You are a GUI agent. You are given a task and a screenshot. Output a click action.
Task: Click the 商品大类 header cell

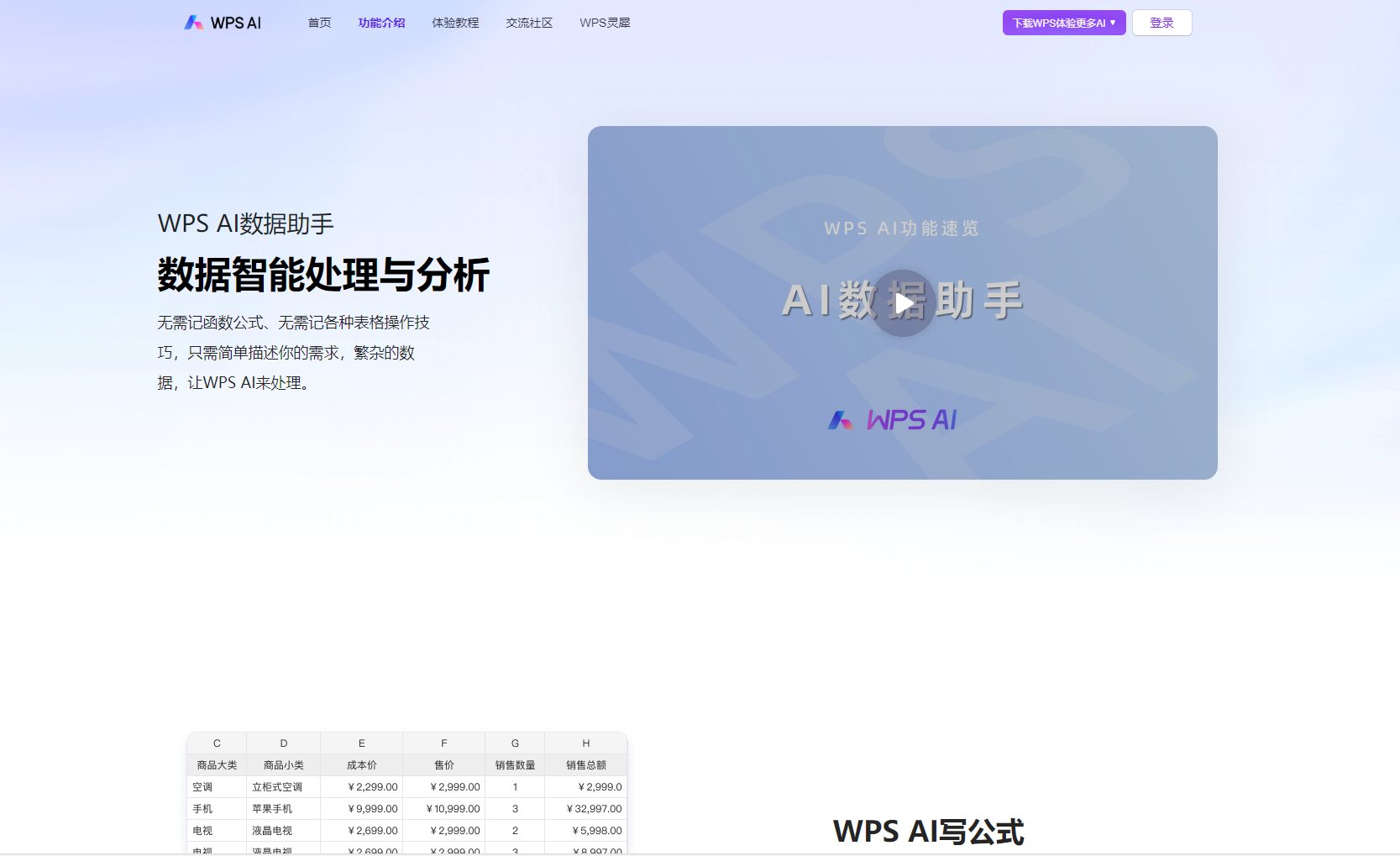(x=217, y=765)
